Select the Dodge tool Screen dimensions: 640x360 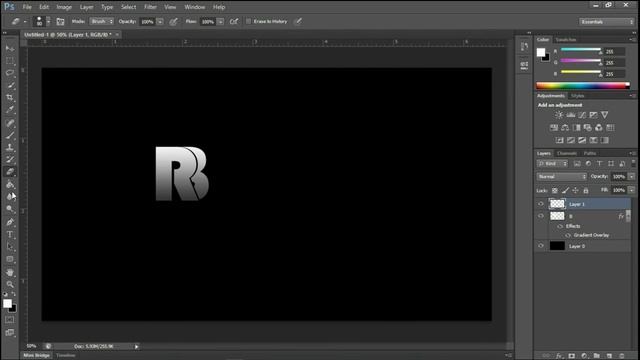pyautogui.click(x=10, y=209)
